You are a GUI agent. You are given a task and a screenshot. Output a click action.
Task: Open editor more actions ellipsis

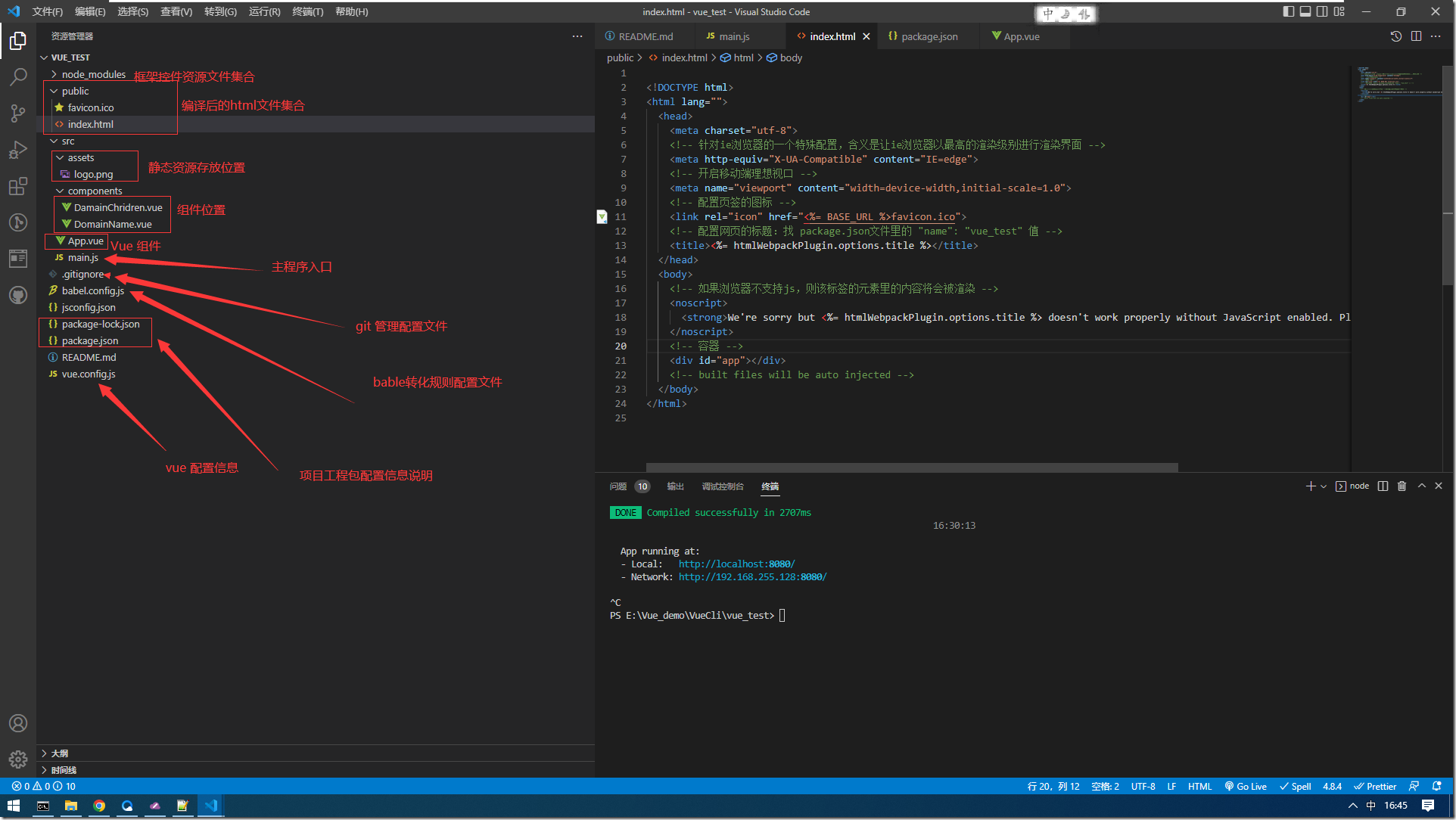coord(1436,36)
